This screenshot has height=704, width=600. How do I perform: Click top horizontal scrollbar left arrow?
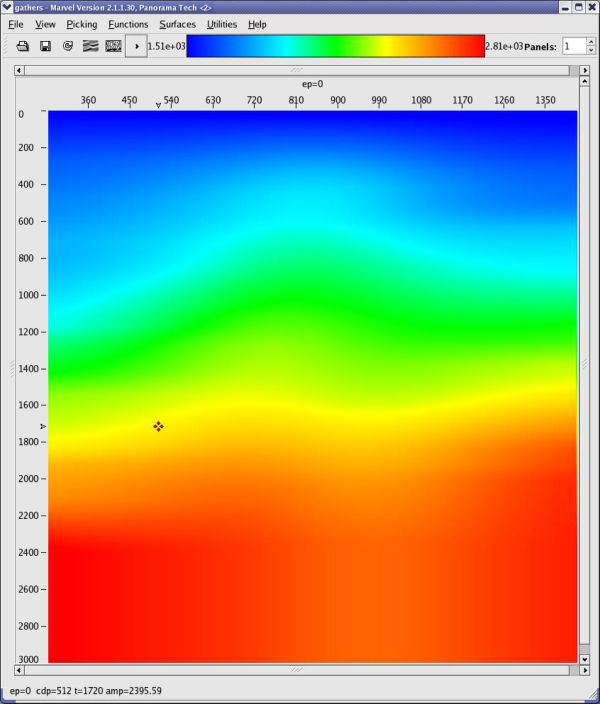coord(19,70)
